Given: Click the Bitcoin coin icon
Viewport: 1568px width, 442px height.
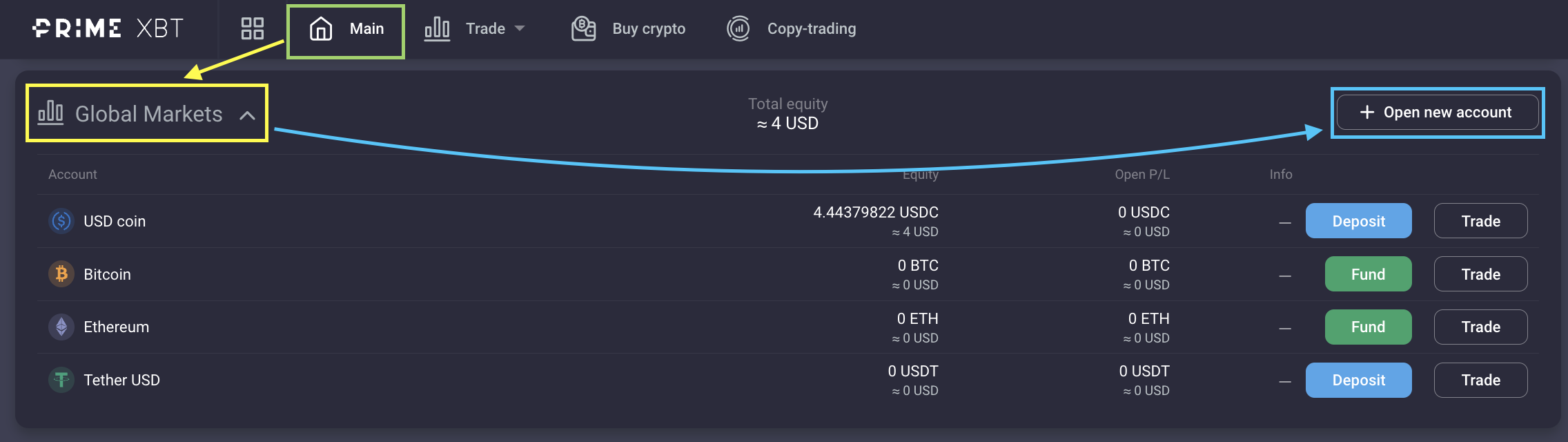Looking at the screenshot, I should click(61, 274).
